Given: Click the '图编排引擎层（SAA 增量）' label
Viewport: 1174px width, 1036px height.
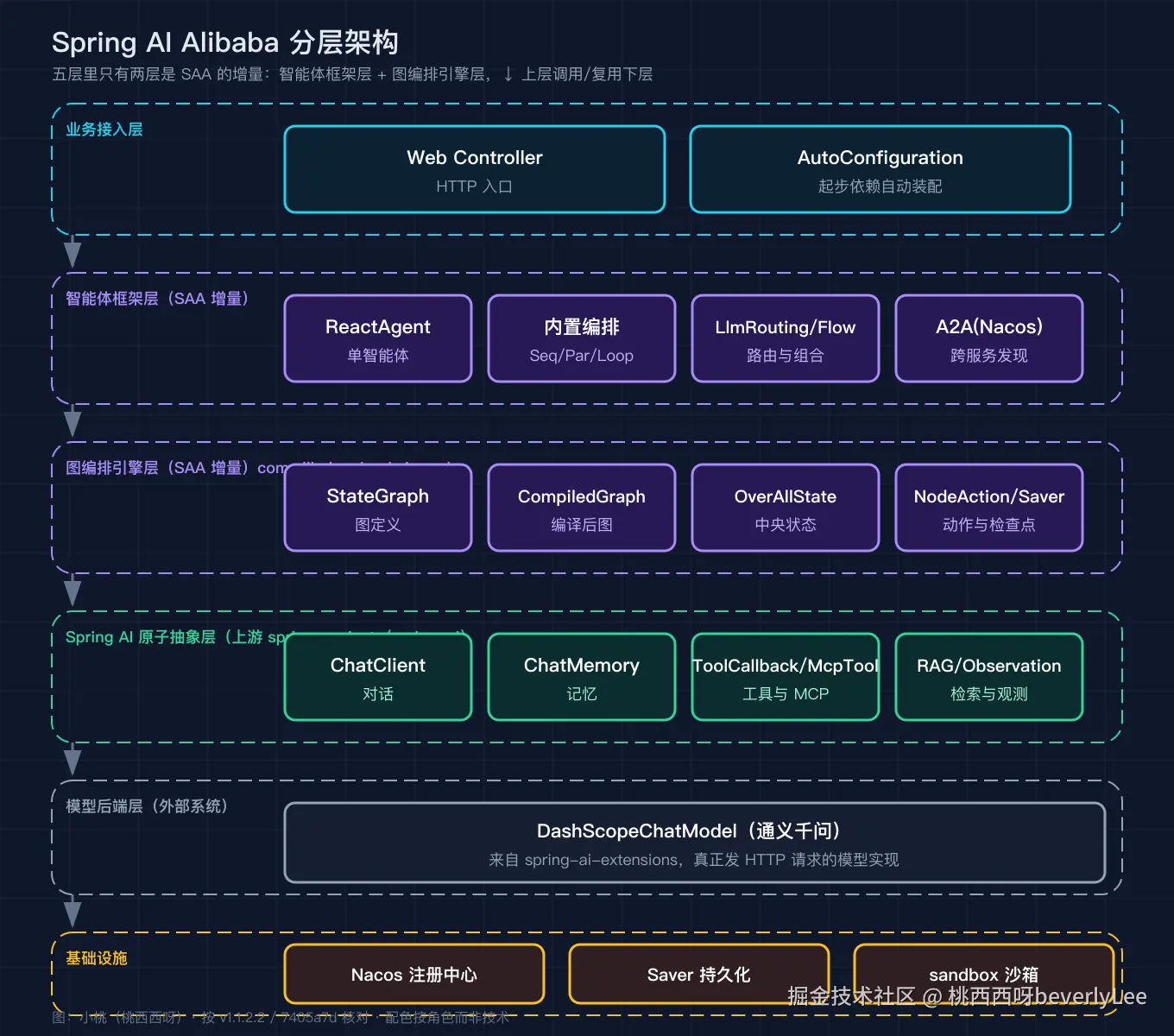Looking at the screenshot, I should (x=161, y=468).
